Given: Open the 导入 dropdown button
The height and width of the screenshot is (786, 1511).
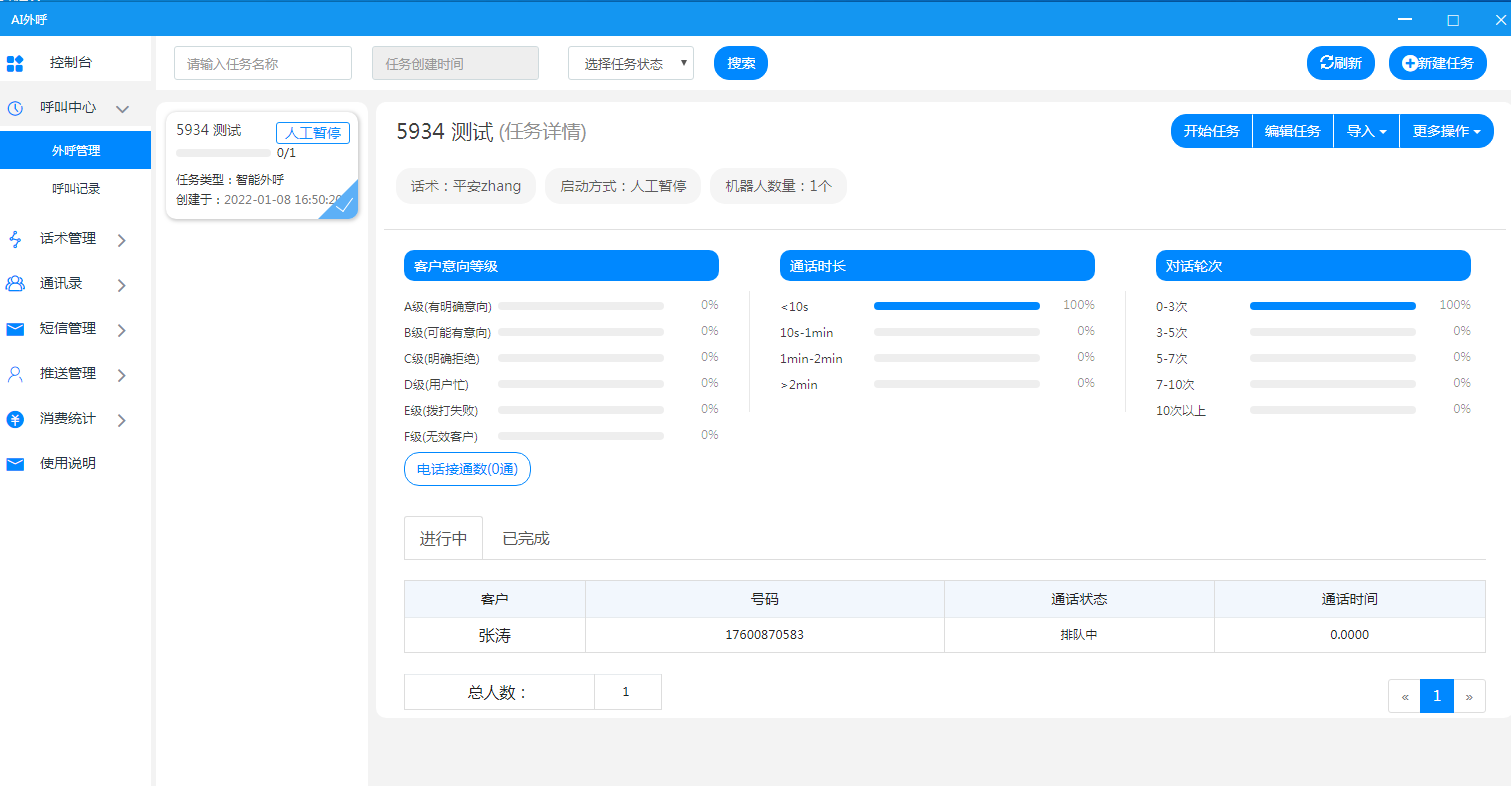Looking at the screenshot, I should click(x=1366, y=131).
